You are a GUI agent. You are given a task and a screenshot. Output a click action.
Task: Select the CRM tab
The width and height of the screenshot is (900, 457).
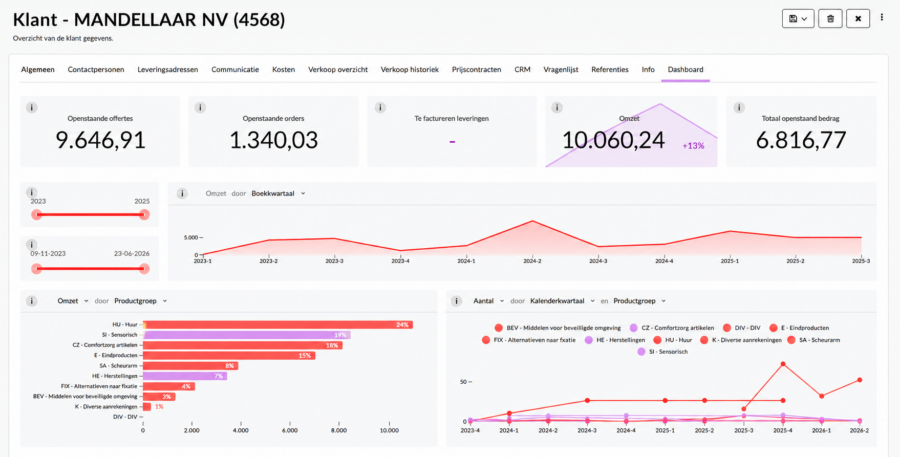pos(522,69)
